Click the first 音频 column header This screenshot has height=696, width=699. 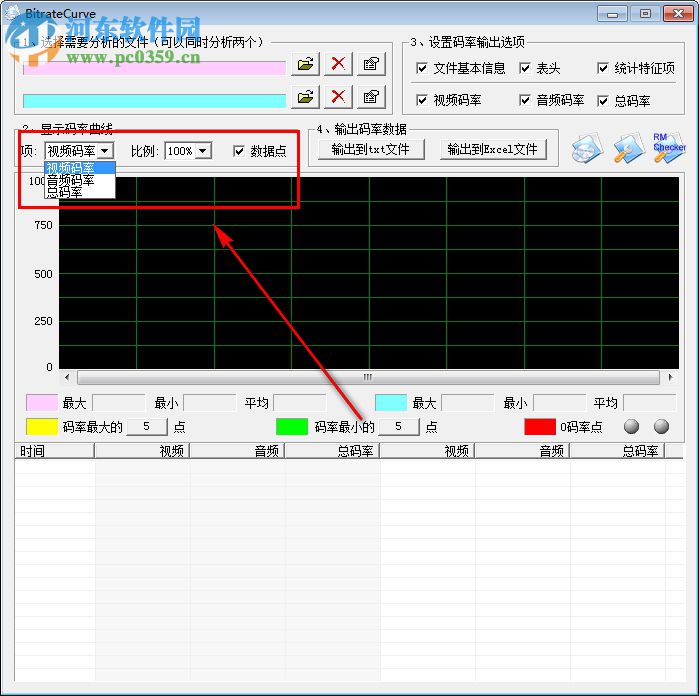click(237, 451)
